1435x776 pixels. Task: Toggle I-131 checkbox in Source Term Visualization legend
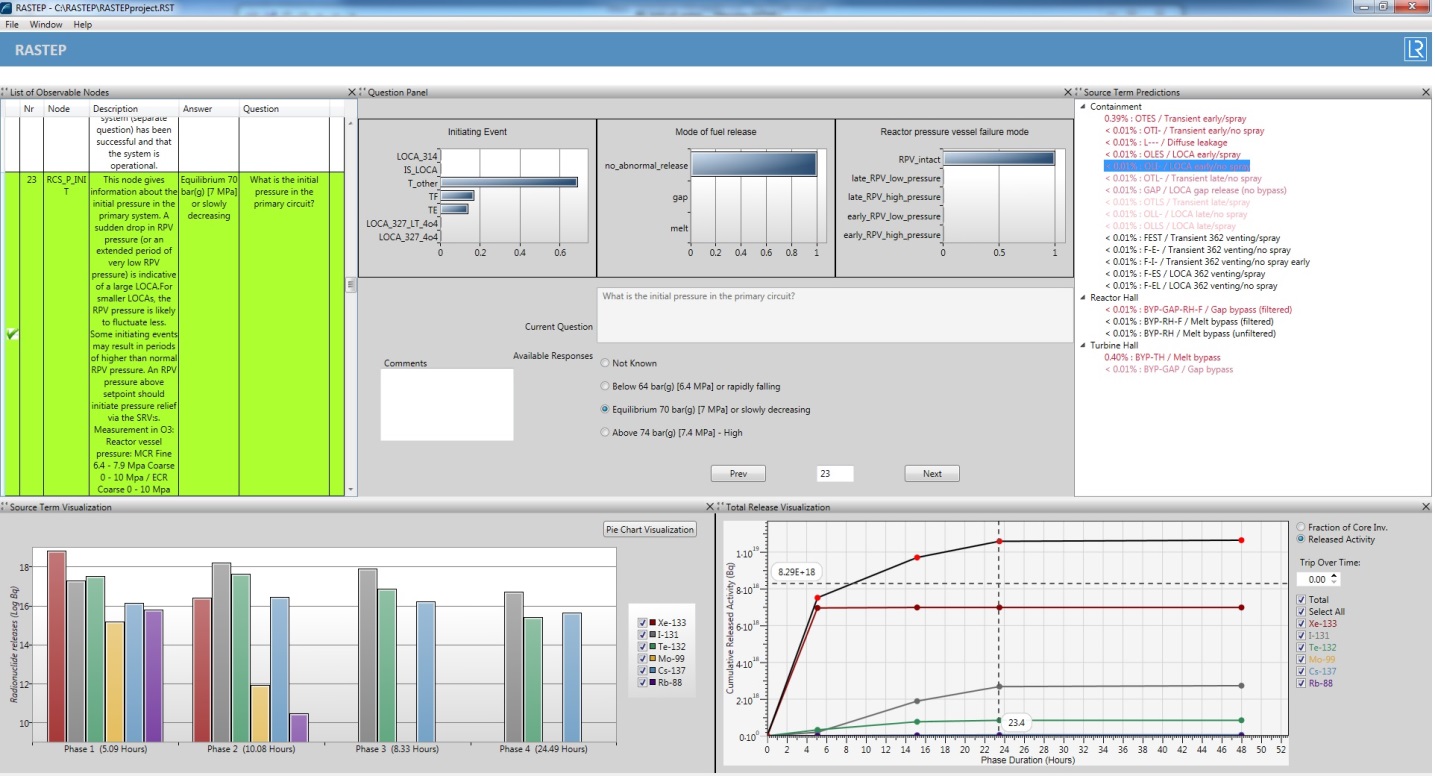[642, 634]
